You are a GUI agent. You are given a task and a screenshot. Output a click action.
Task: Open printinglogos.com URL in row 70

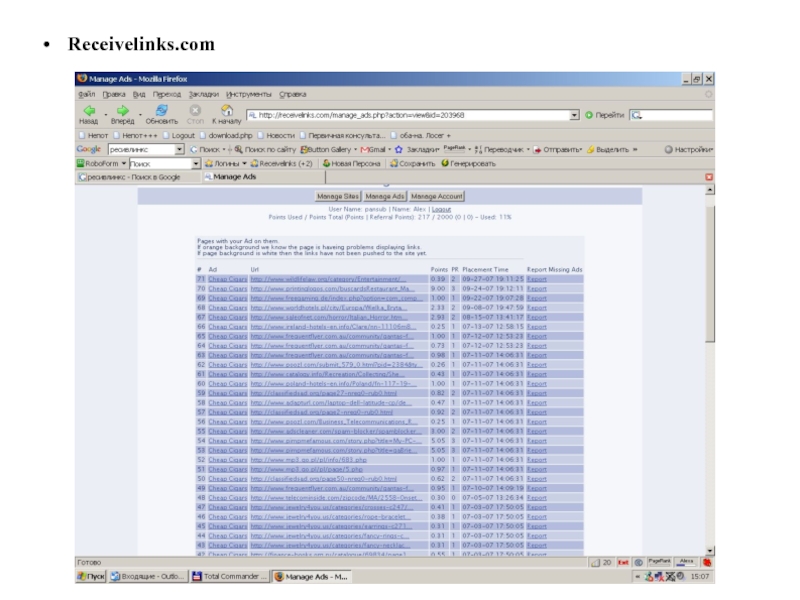(333, 289)
